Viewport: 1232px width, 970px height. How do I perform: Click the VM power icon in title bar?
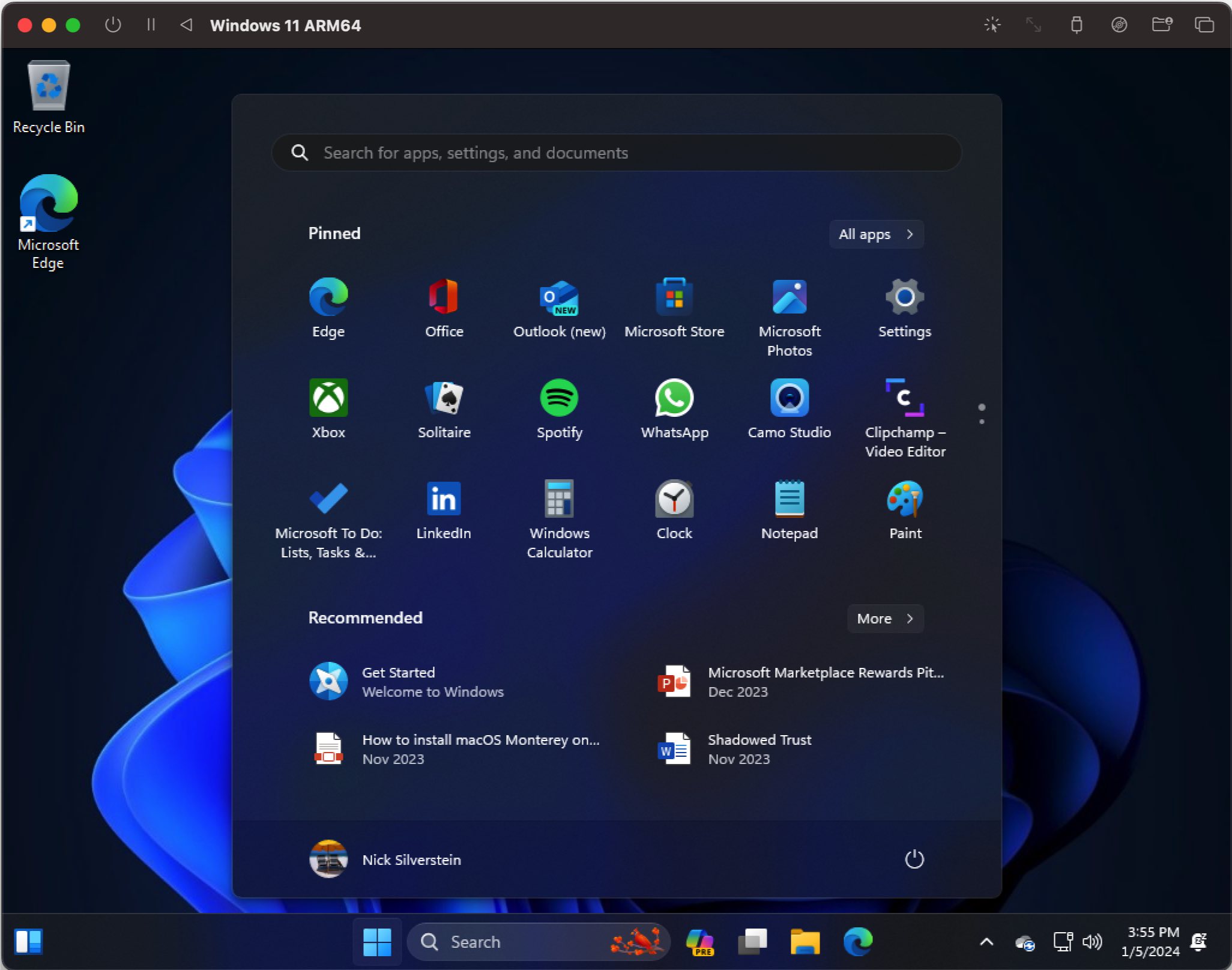pos(113,25)
